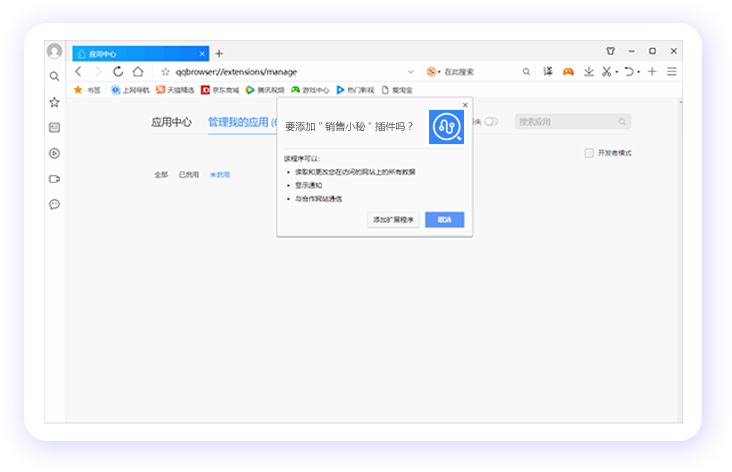
Task: Click the user avatar icon in sidebar
Action: click(x=55, y=51)
